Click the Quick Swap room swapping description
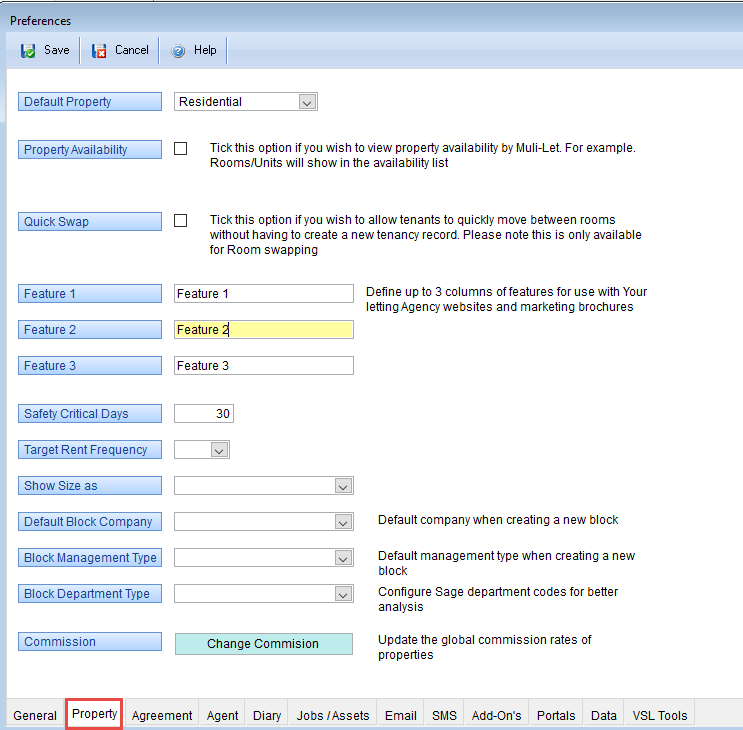 (x=426, y=235)
